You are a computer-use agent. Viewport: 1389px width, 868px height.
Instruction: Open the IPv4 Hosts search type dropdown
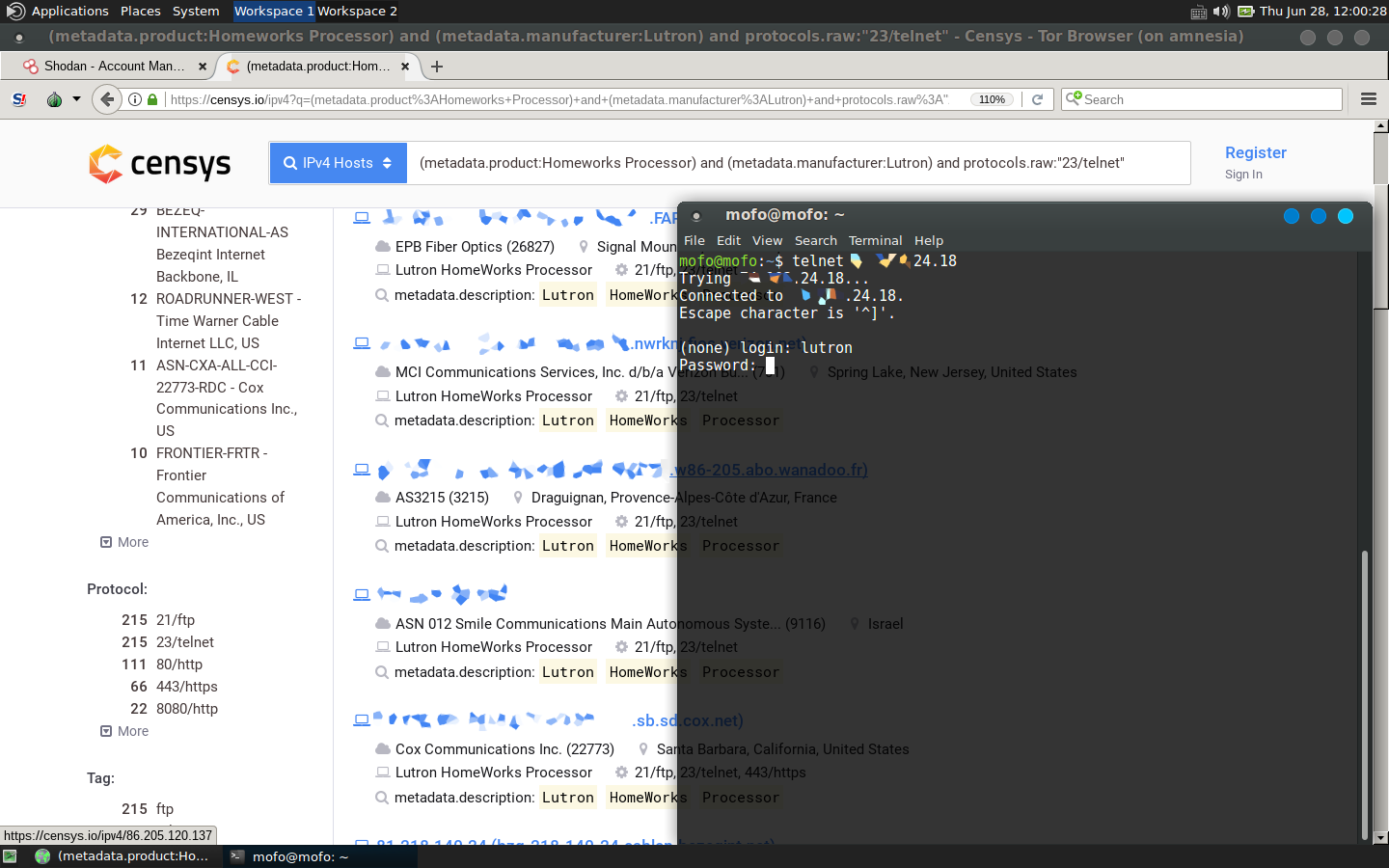338,163
